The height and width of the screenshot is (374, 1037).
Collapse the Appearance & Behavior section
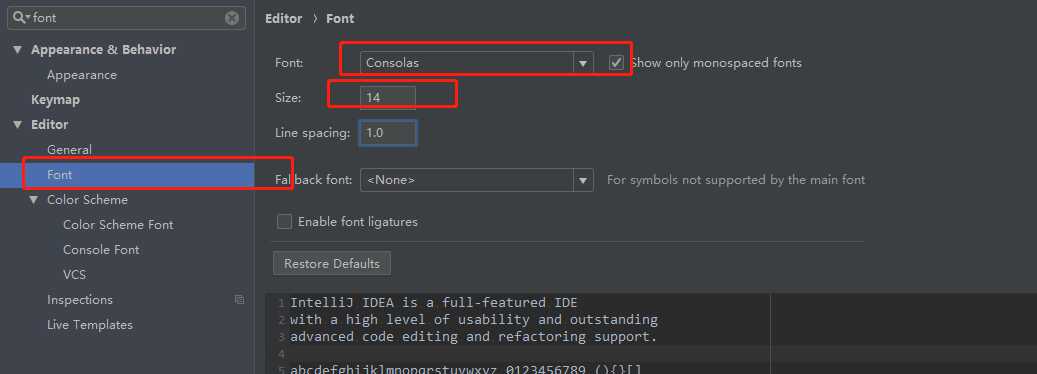[17, 50]
